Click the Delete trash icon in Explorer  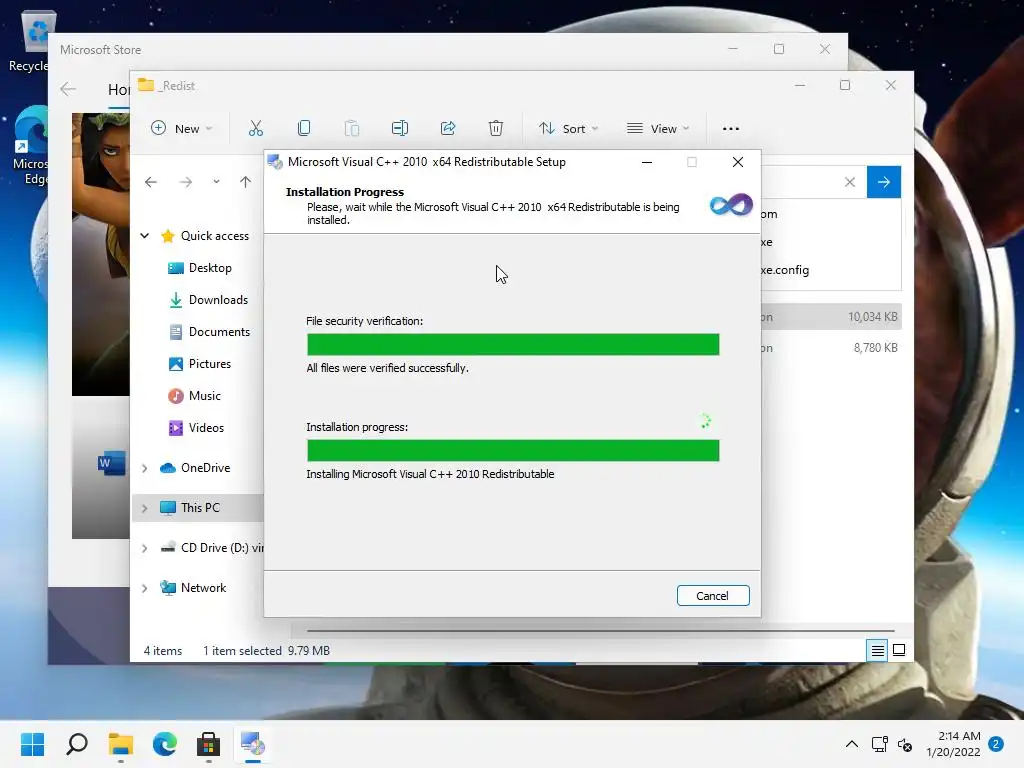(496, 129)
